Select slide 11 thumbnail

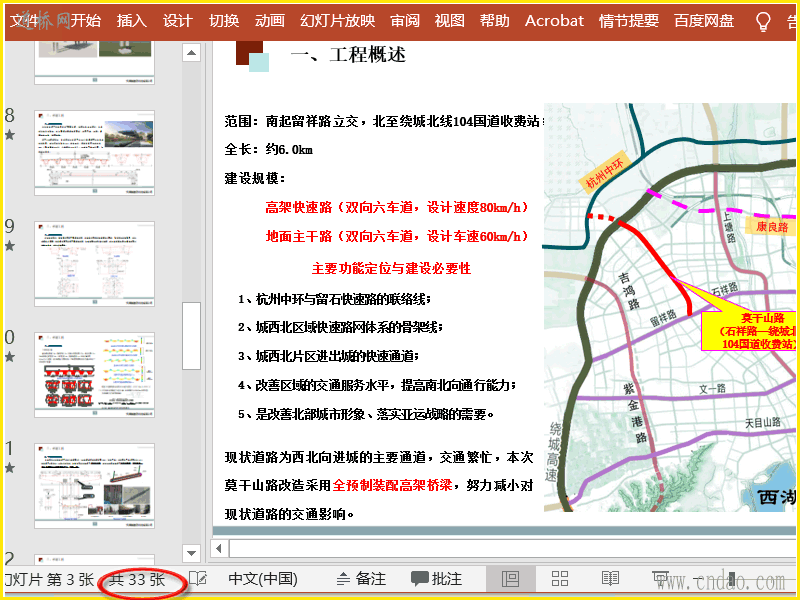pos(94,486)
